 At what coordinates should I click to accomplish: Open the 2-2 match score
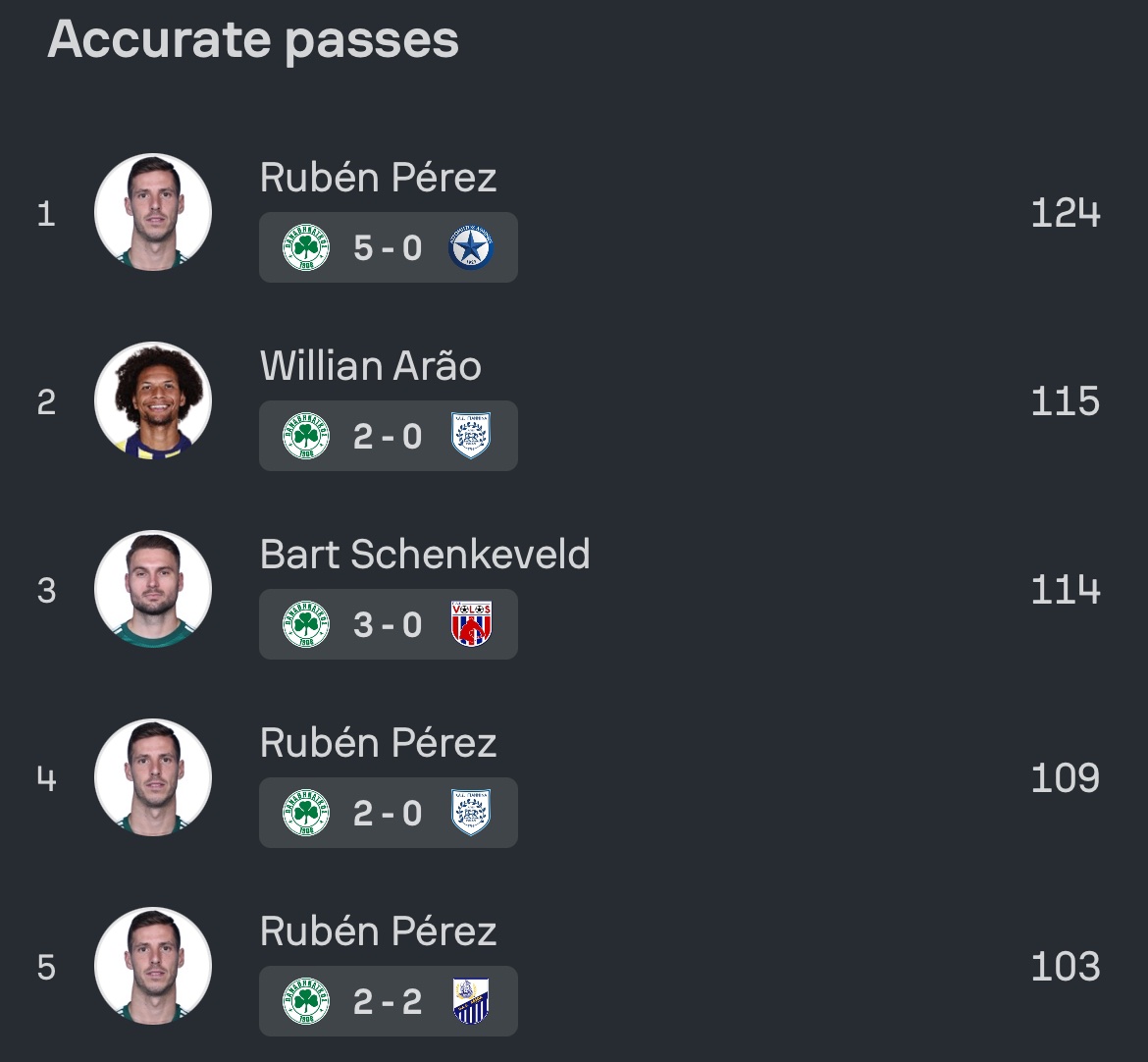tap(388, 1002)
